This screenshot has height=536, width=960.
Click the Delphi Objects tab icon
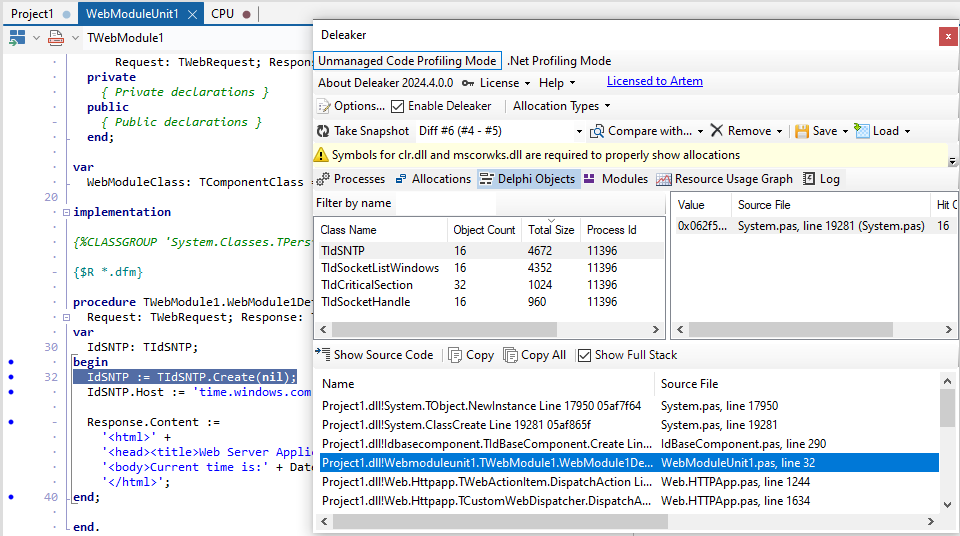[486, 179]
